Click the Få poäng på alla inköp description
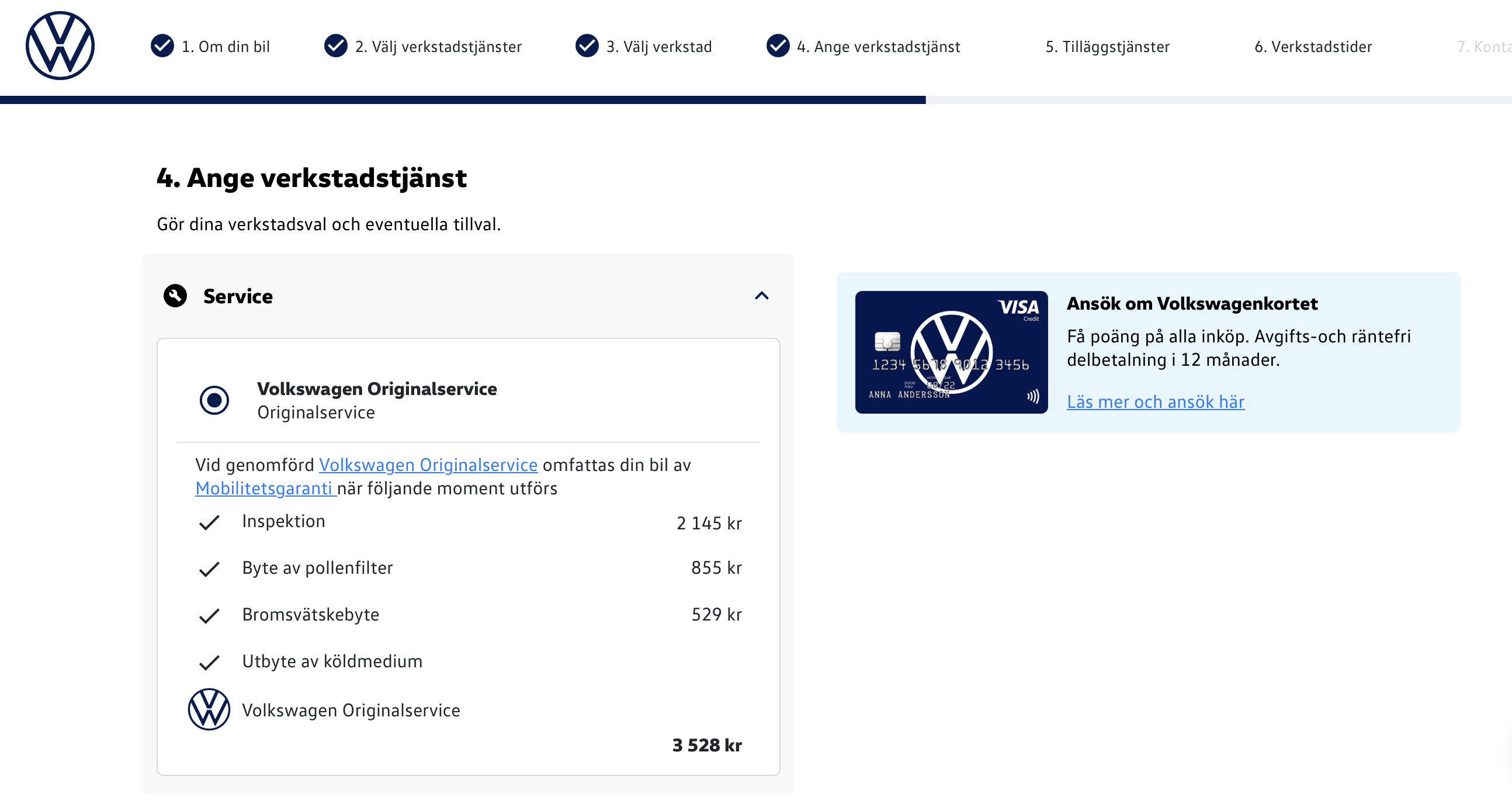The width and height of the screenshot is (1512, 804). tap(1239, 348)
